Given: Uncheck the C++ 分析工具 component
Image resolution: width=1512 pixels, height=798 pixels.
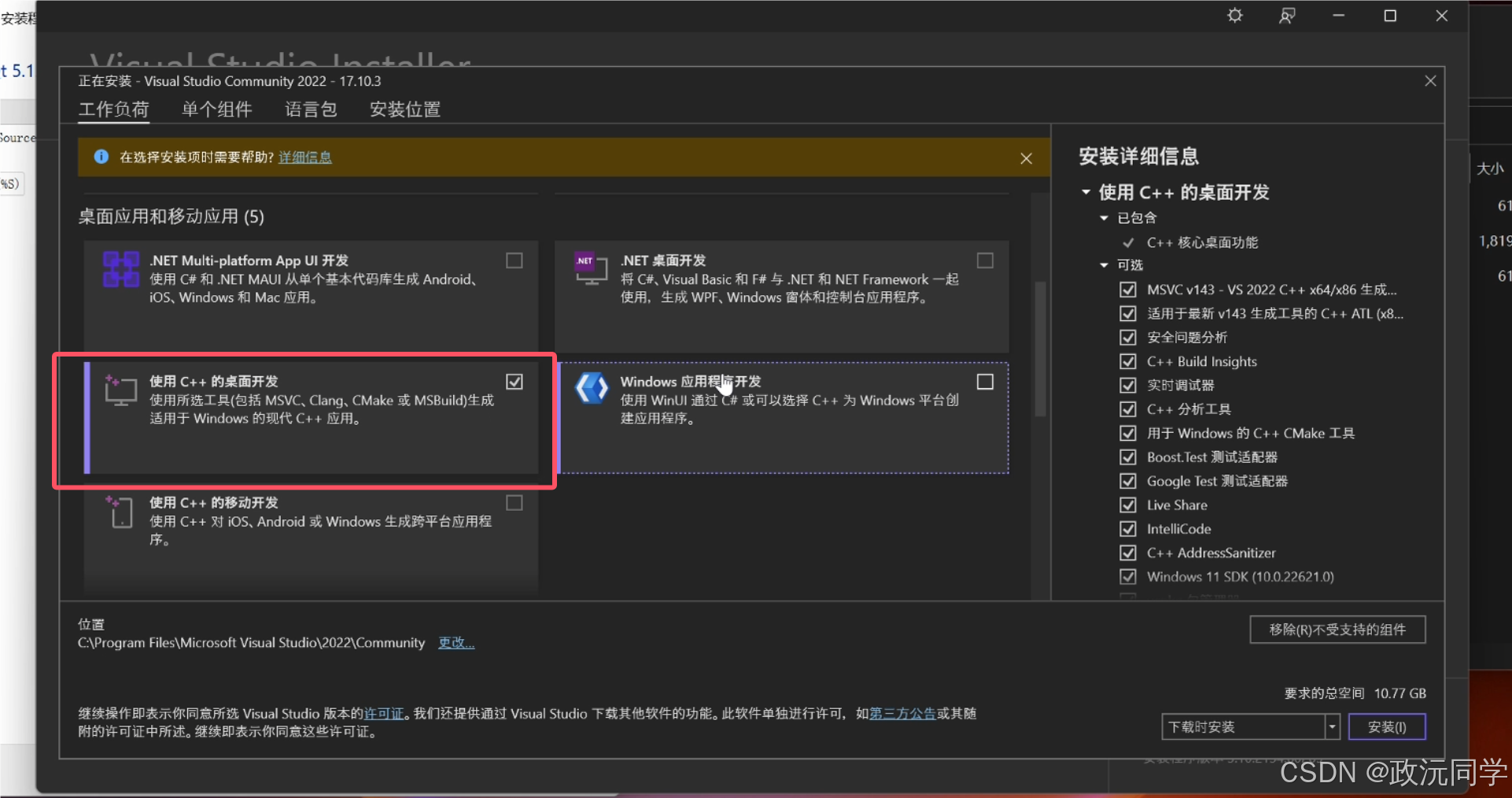Looking at the screenshot, I should [1128, 409].
